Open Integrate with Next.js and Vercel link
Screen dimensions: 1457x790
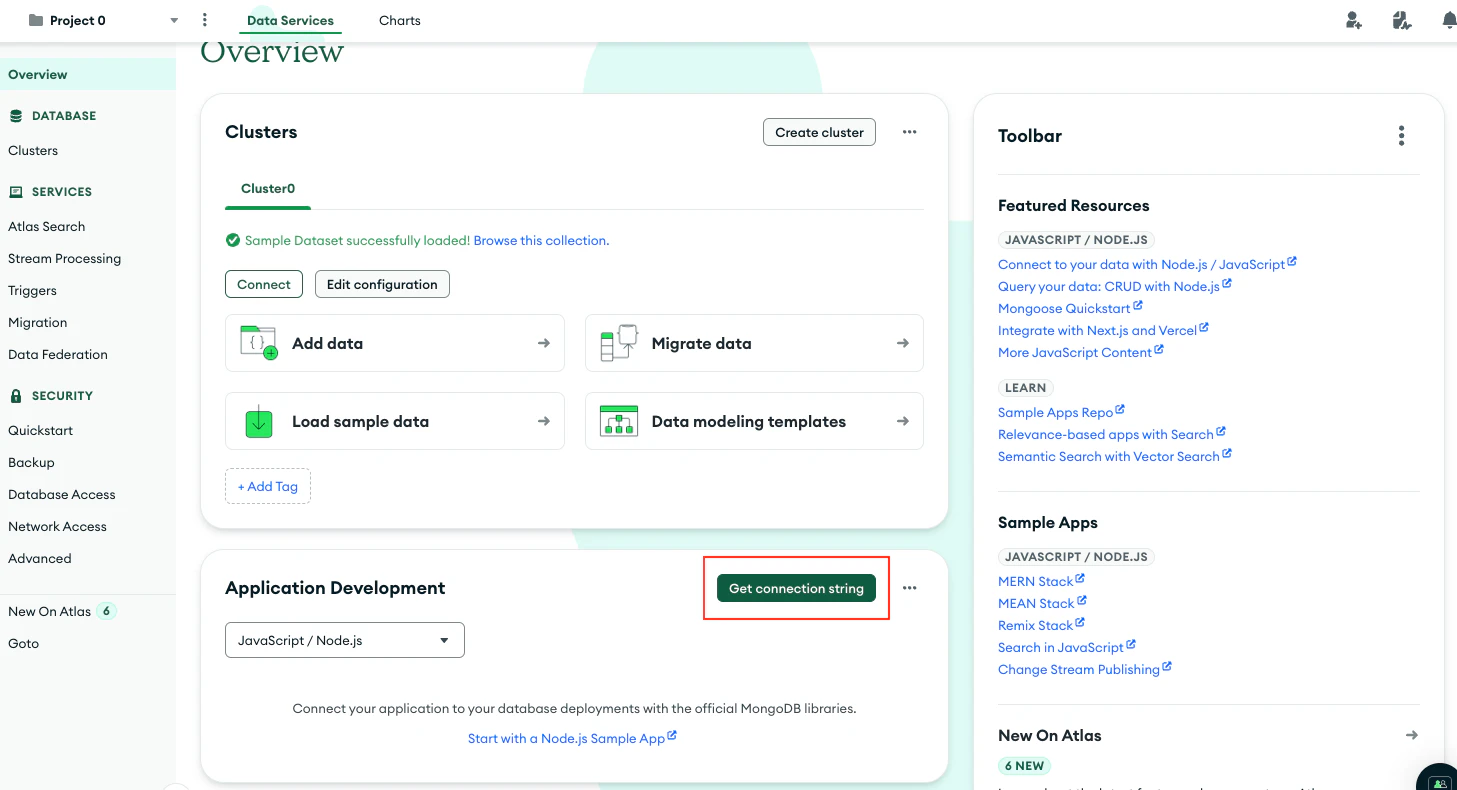click(1103, 330)
